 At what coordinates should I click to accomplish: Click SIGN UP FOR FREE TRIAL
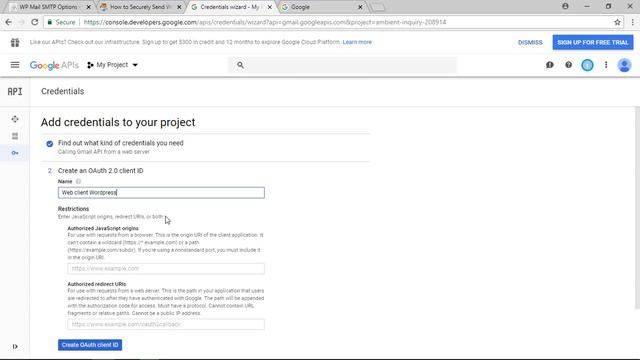[593, 42]
